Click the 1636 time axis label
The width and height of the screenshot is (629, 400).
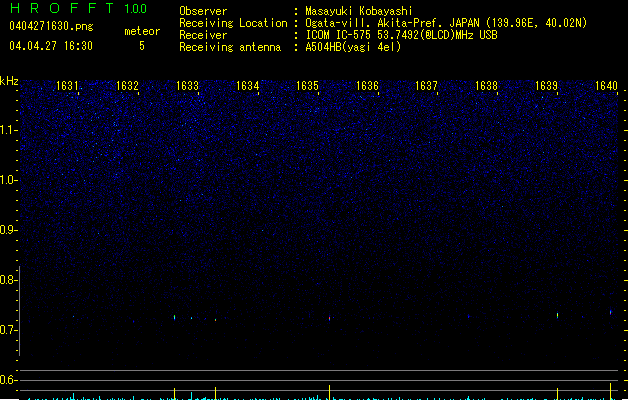click(367, 86)
